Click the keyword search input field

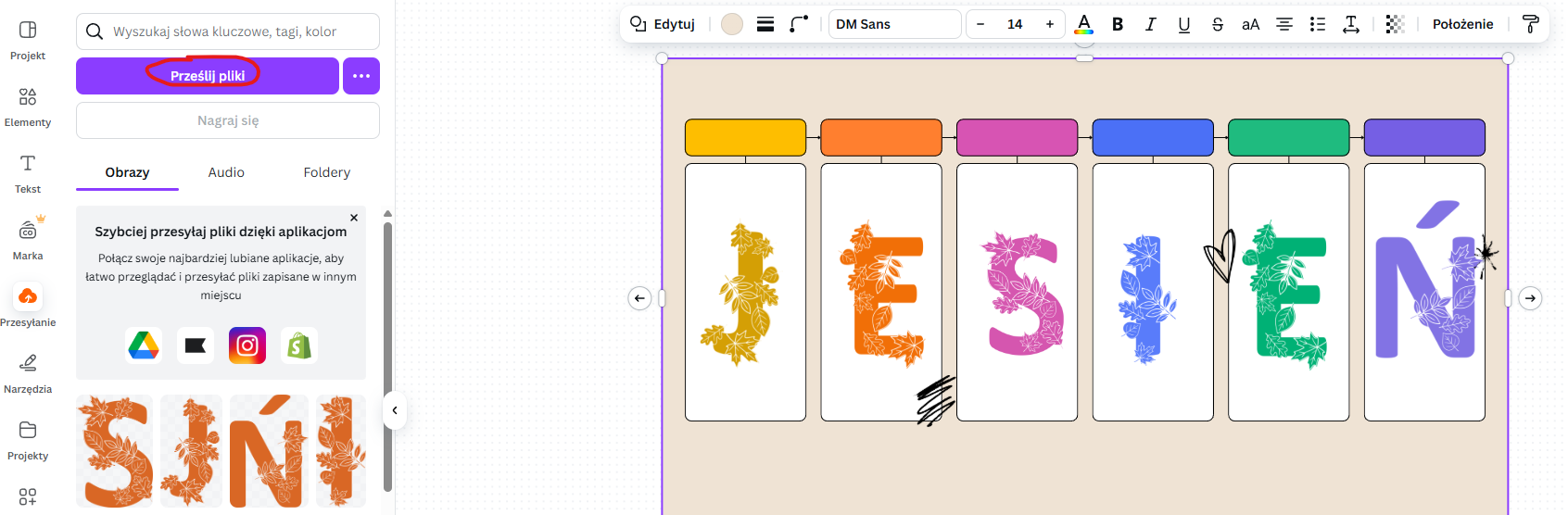pos(241,31)
